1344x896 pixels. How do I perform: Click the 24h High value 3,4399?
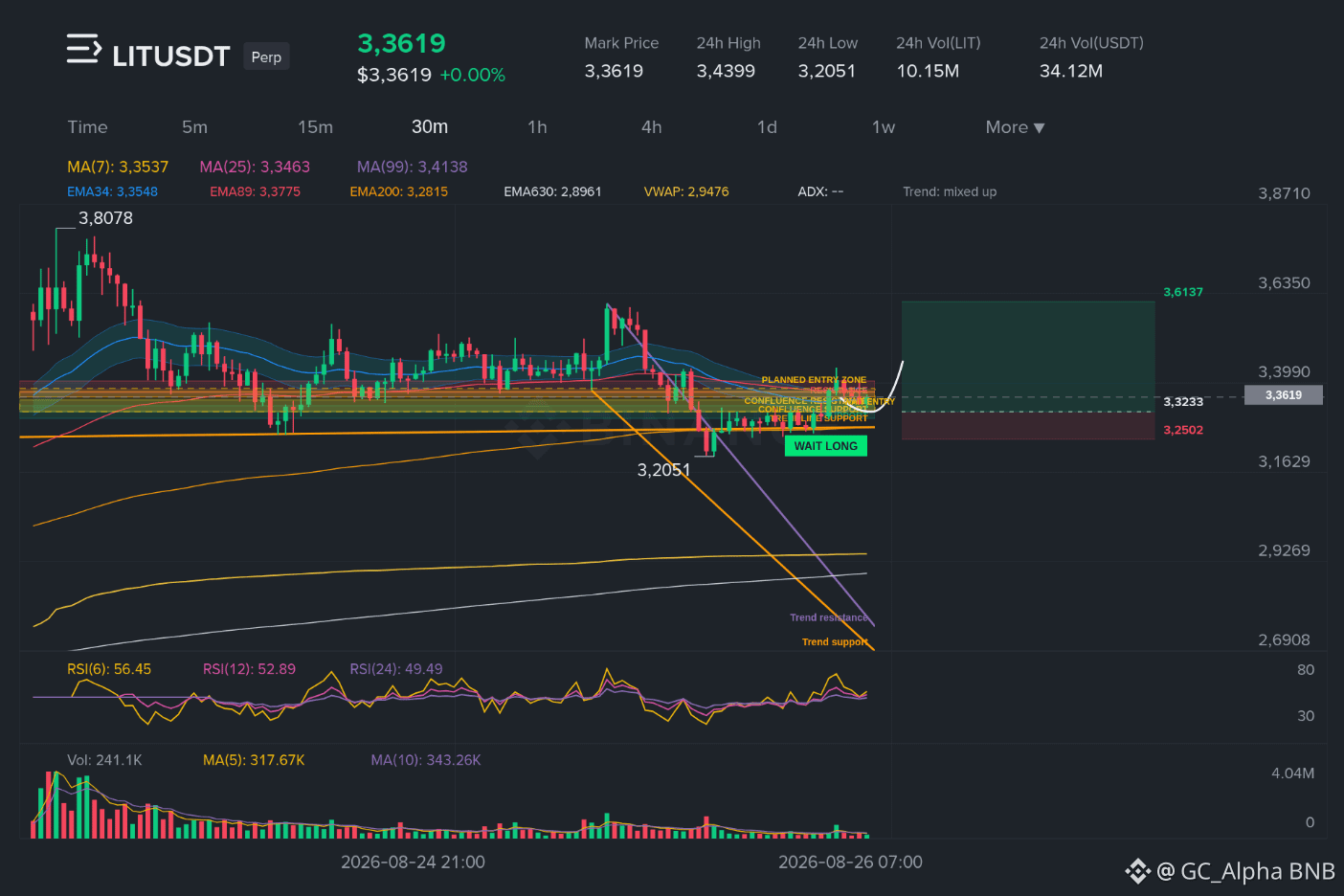(x=726, y=71)
